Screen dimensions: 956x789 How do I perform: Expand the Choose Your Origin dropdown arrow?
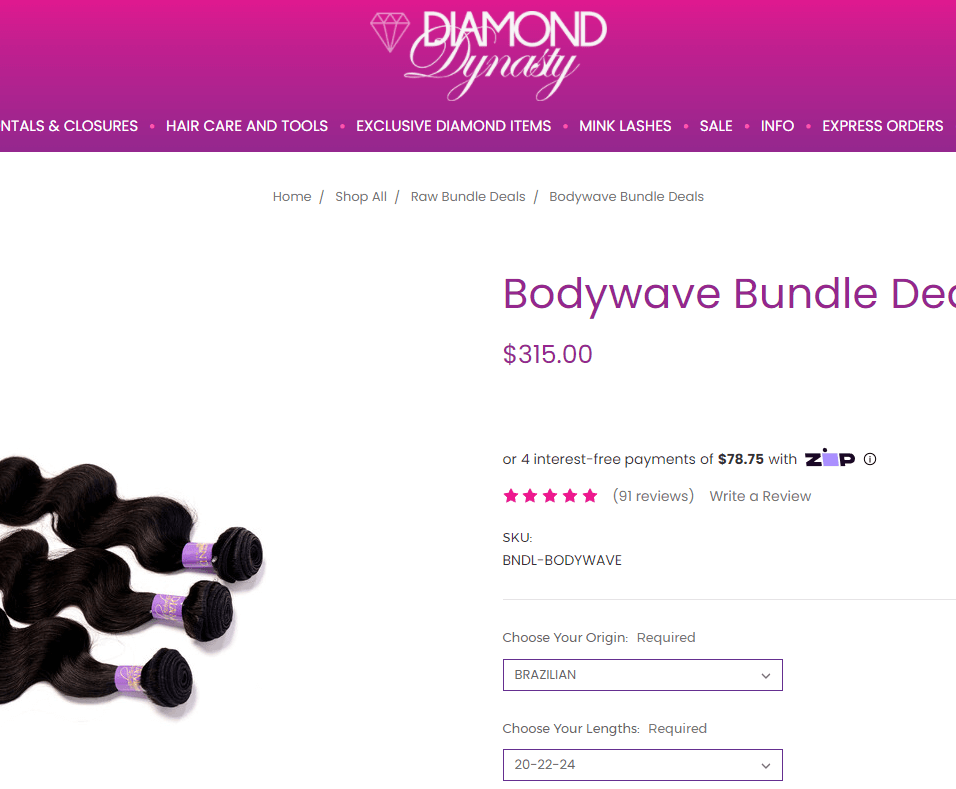pos(766,676)
